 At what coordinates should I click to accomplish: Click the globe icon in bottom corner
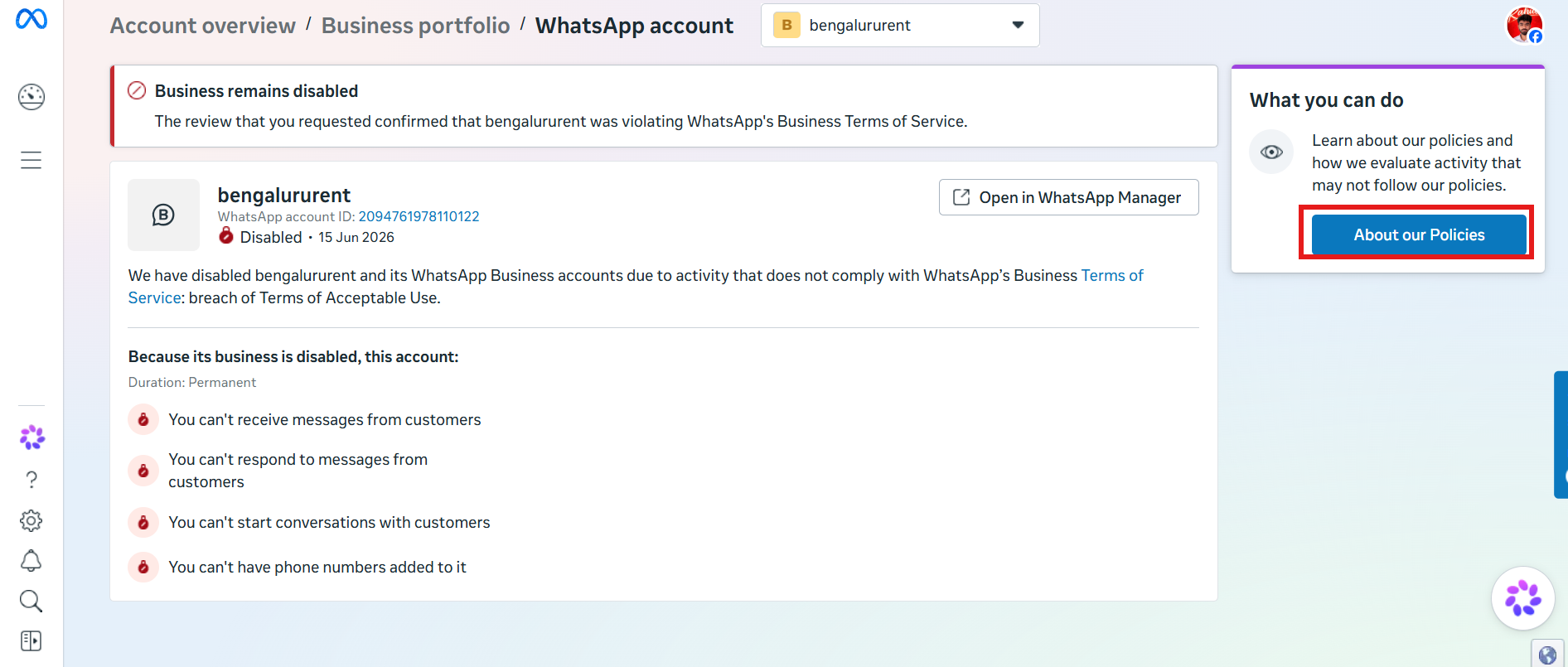(x=1547, y=655)
